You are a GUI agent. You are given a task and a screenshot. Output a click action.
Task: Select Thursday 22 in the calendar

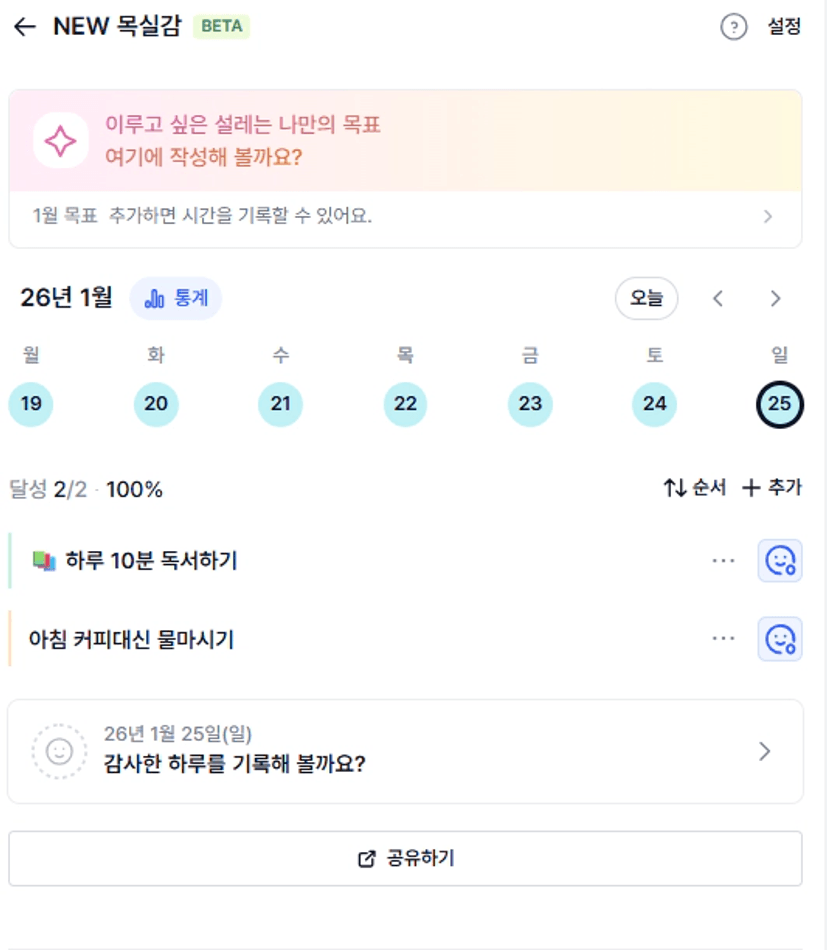tap(405, 404)
